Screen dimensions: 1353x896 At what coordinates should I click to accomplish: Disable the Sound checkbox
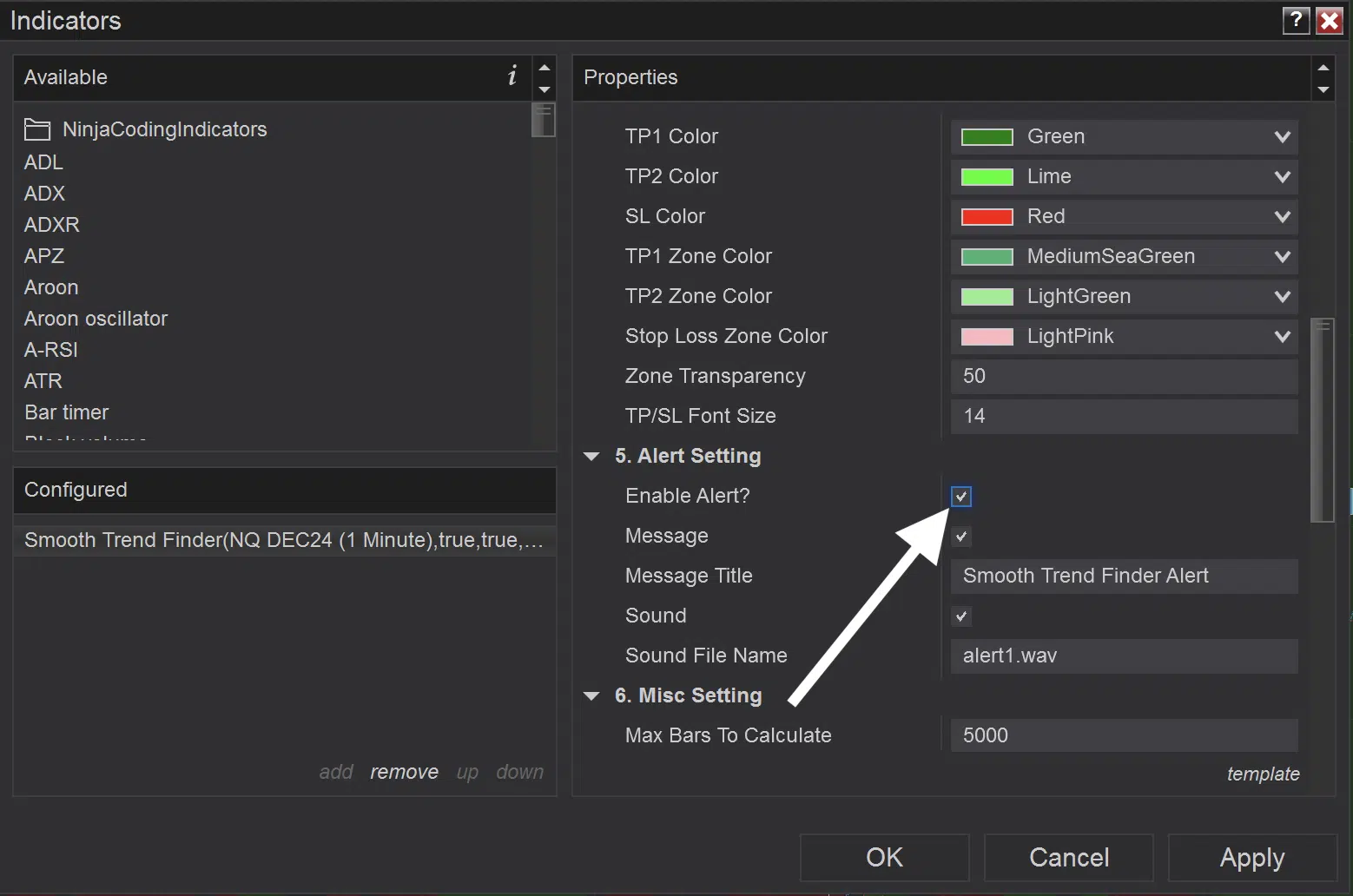960,616
